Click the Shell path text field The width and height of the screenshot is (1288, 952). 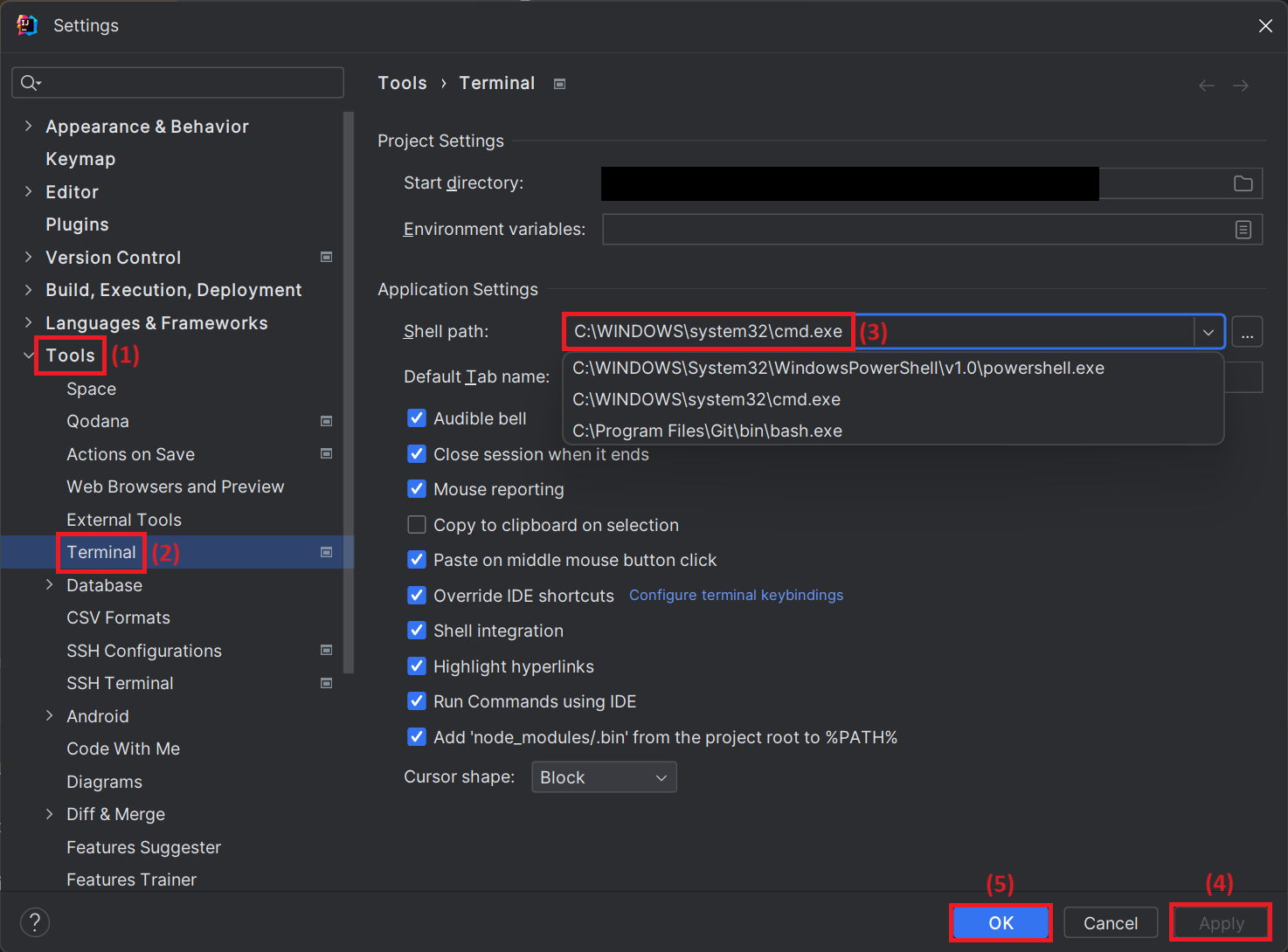879,332
